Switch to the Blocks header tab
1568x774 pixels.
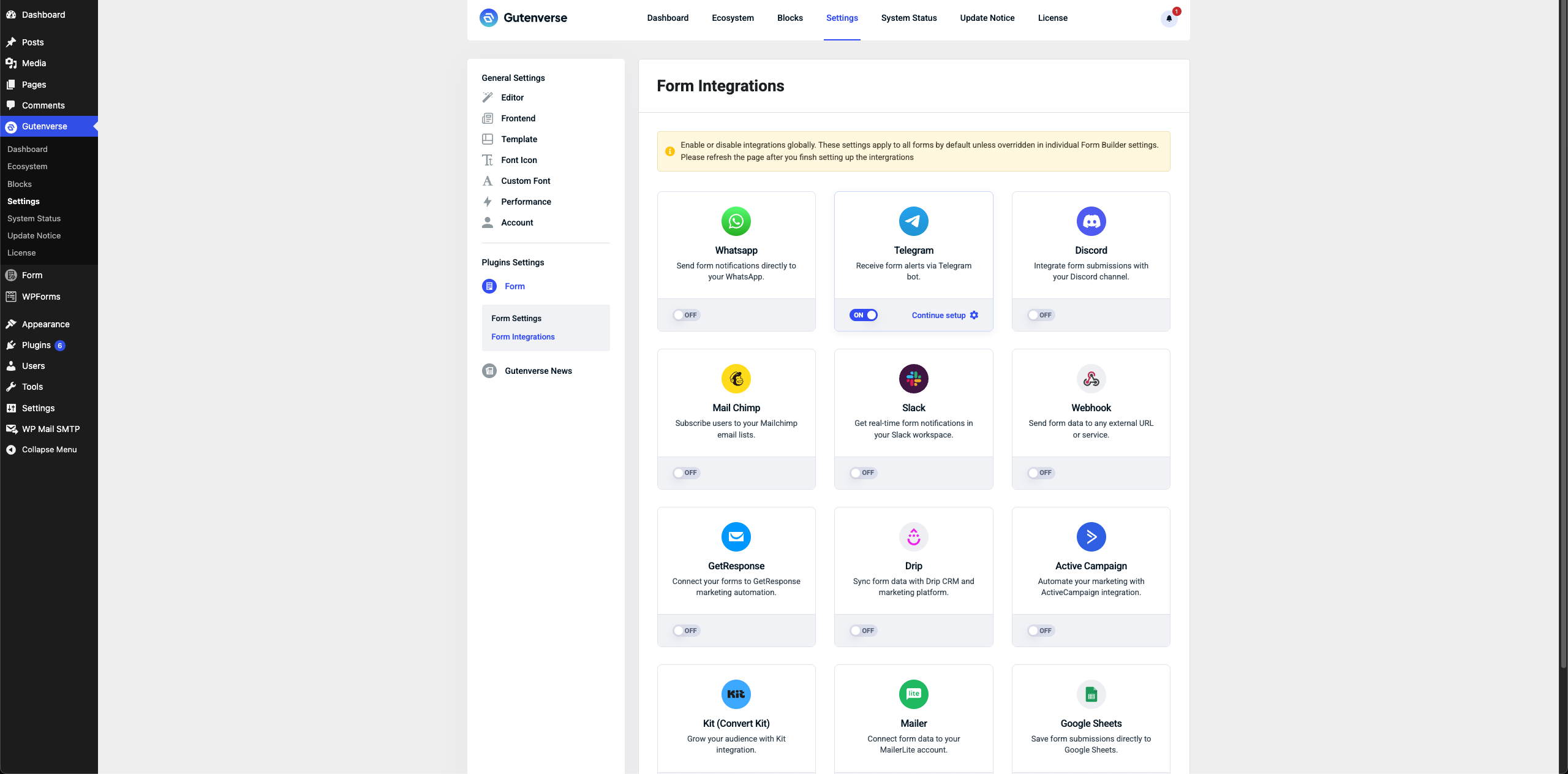click(790, 18)
